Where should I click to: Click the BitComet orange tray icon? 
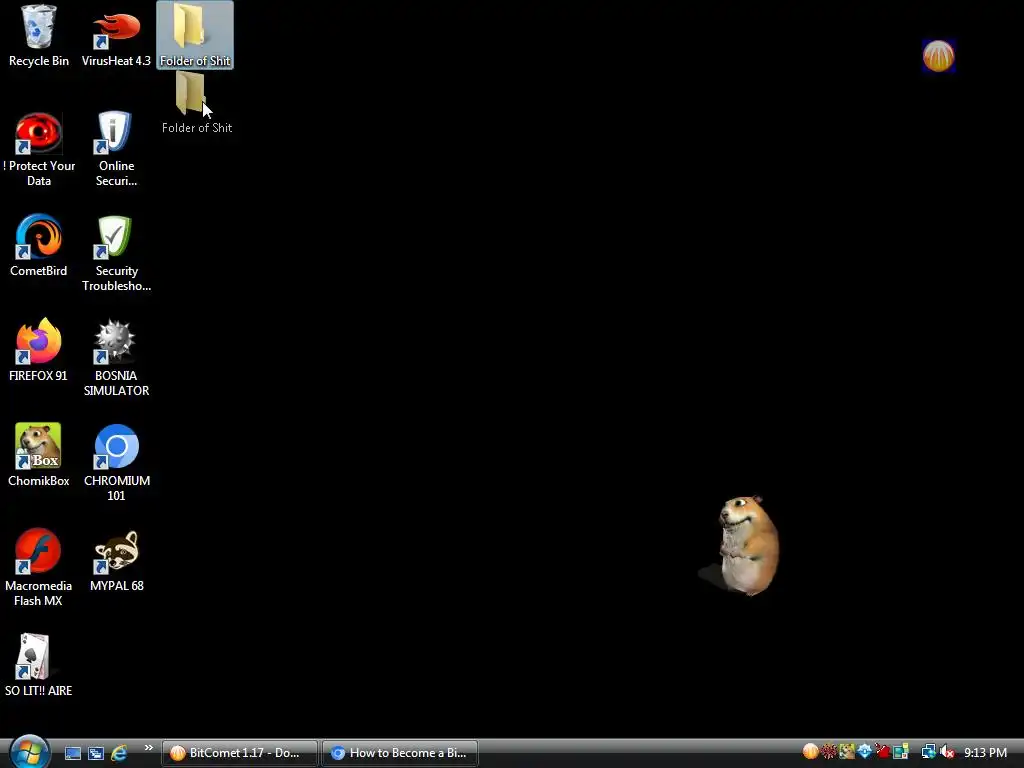[x=810, y=752]
